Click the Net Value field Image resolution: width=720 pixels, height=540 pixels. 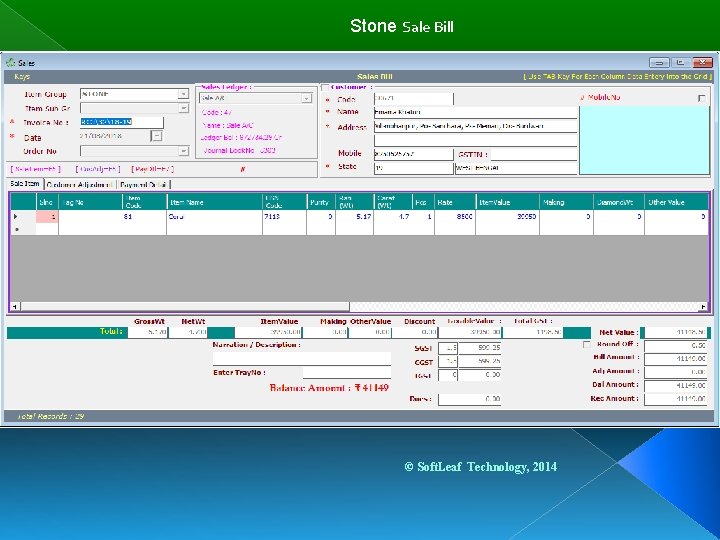coord(675,332)
